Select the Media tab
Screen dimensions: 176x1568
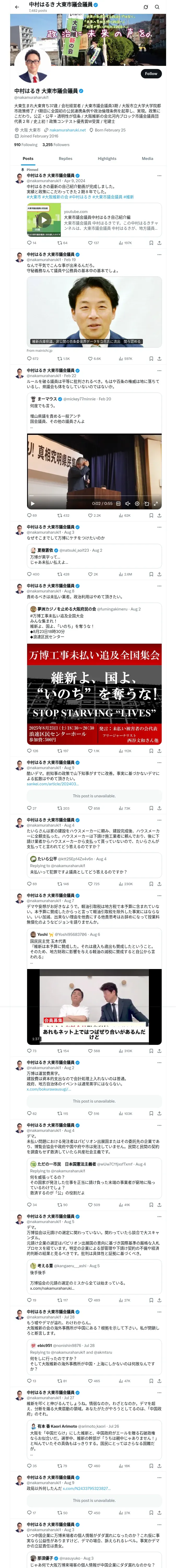(148, 158)
